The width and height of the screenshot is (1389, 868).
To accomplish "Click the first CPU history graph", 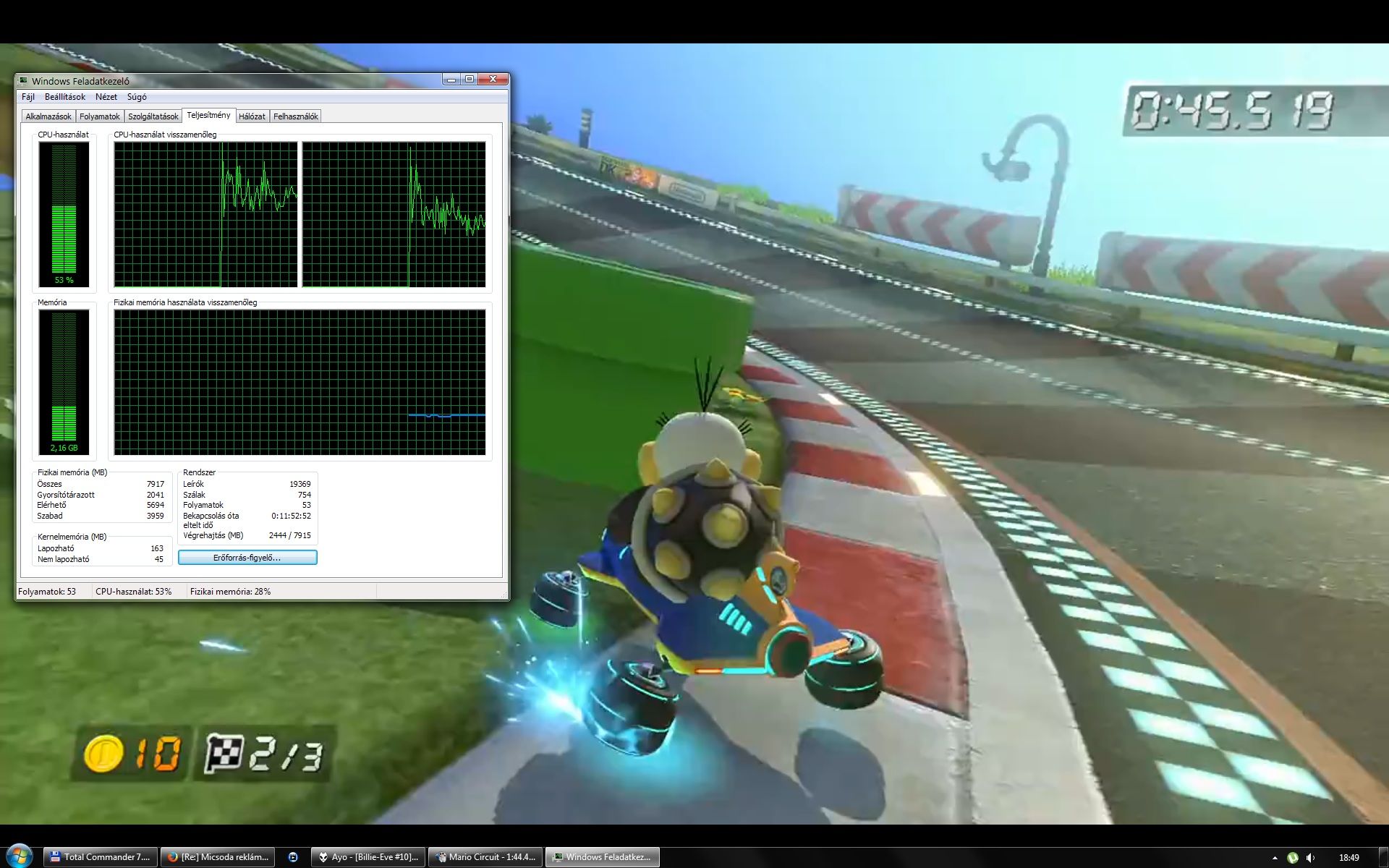I will point(205,215).
